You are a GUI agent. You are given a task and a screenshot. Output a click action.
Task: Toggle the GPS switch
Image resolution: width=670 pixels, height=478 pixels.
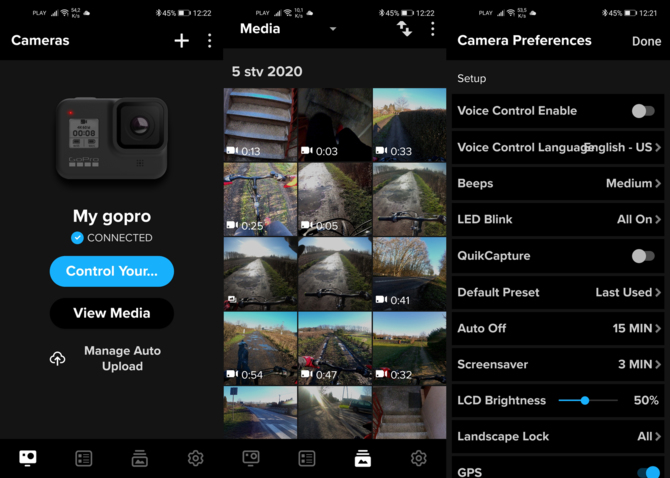[x=649, y=472]
